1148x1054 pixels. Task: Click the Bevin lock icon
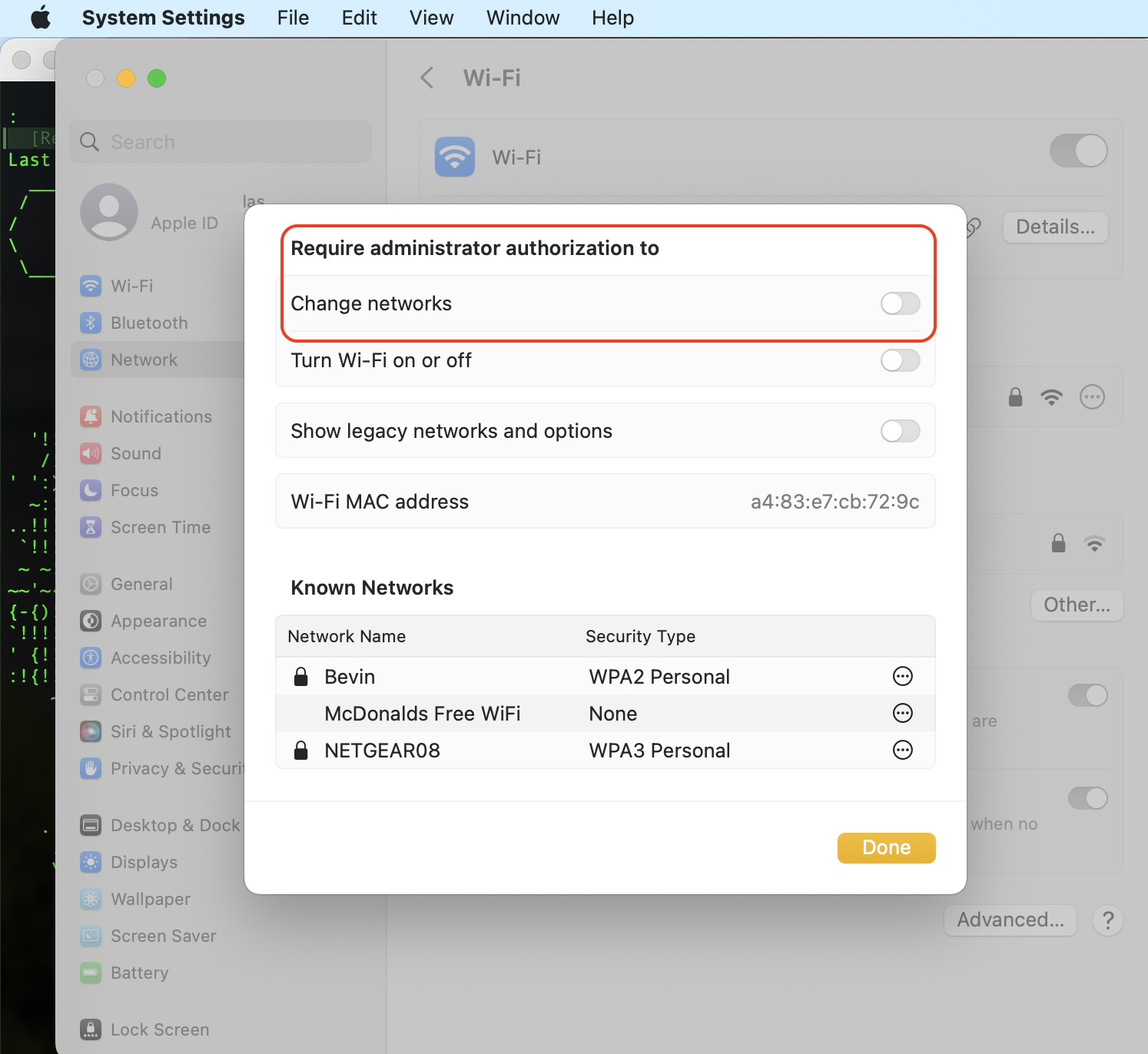pyautogui.click(x=301, y=676)
